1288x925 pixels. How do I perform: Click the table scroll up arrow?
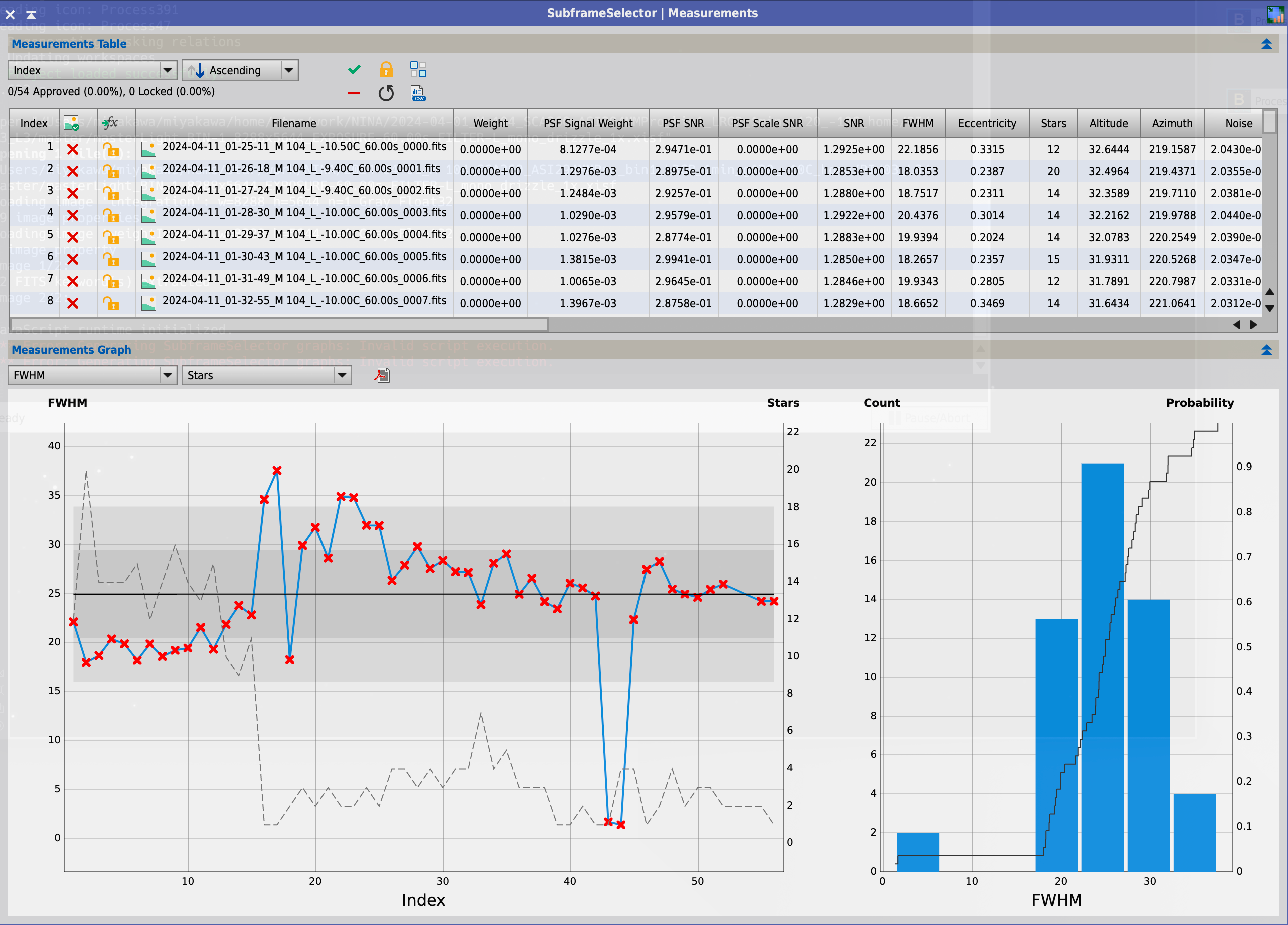pyautogui.click(x=1270, y=292)
